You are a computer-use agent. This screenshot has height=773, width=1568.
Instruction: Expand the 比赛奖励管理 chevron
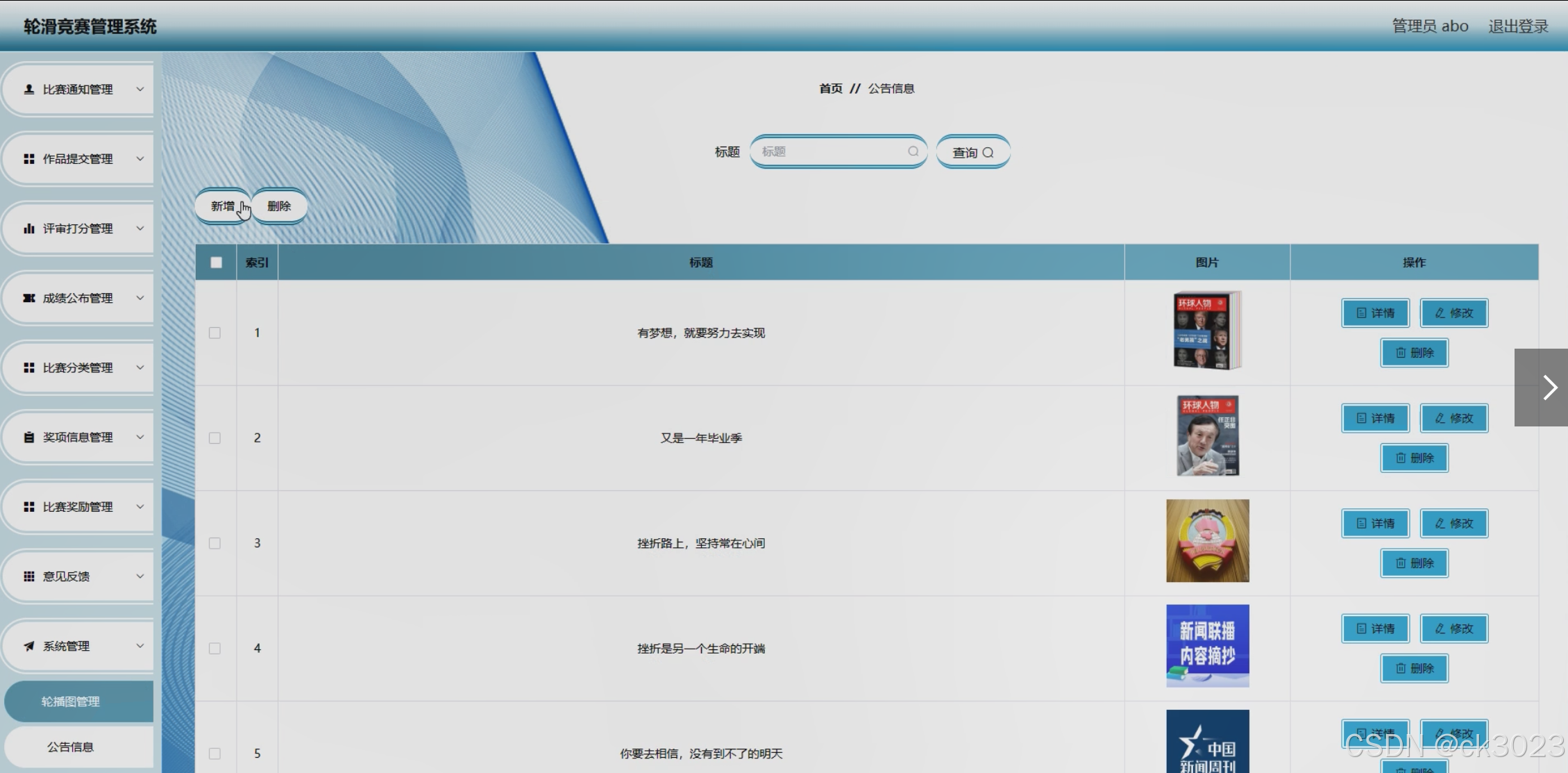point(140,507)
